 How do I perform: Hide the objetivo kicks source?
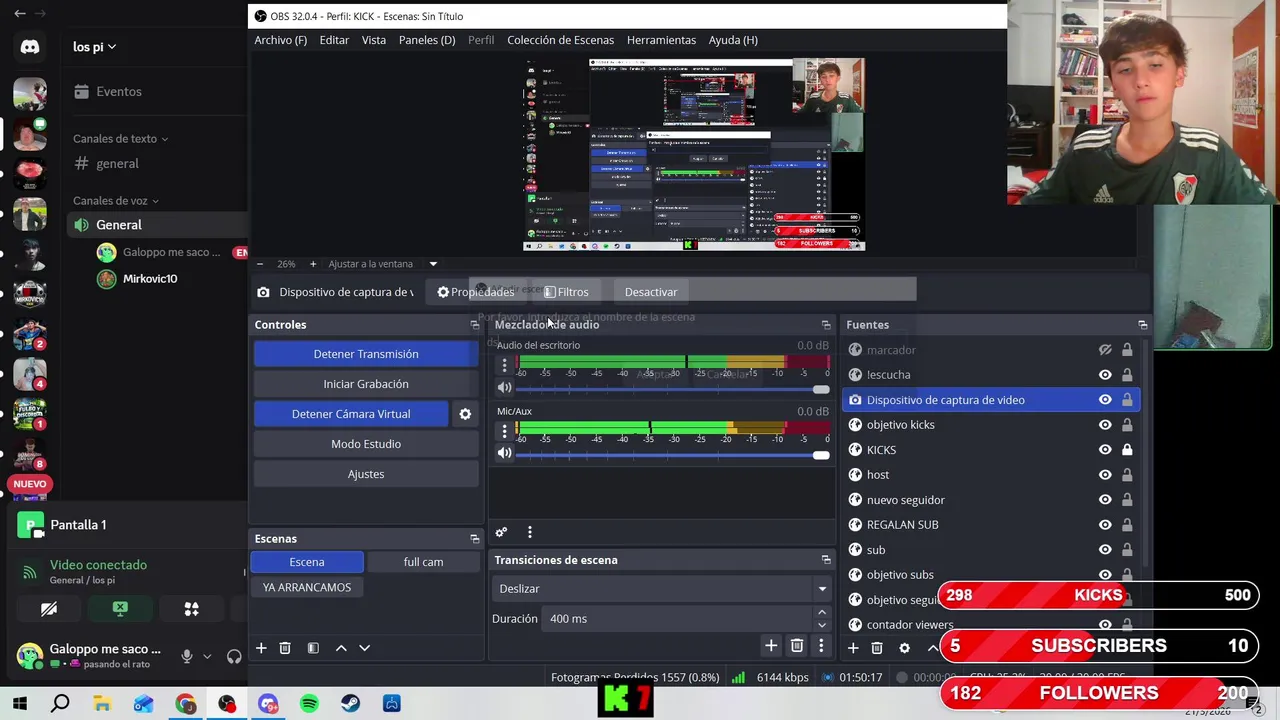tap(1105, 425)
